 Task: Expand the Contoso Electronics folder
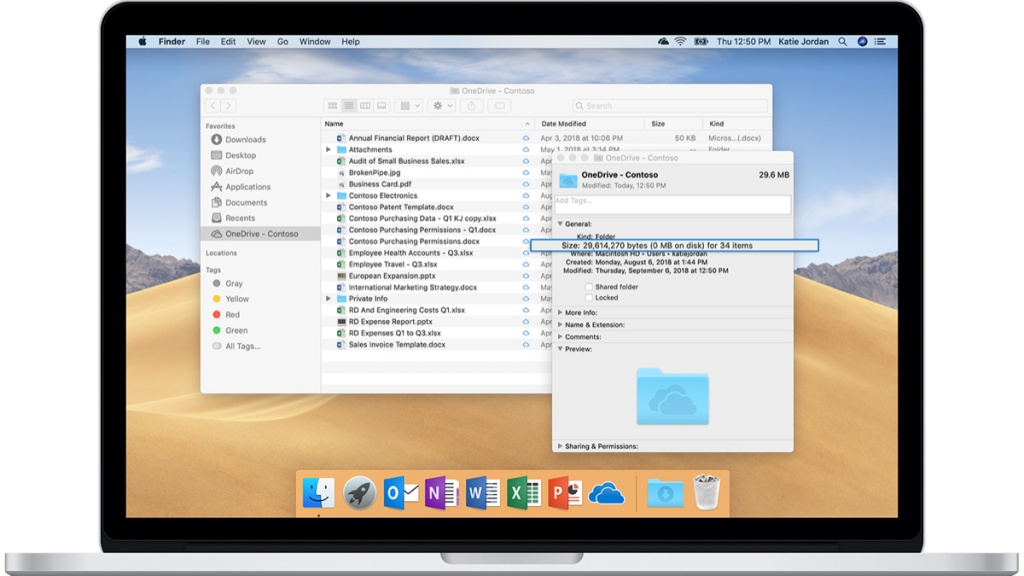tap(328, 195)
